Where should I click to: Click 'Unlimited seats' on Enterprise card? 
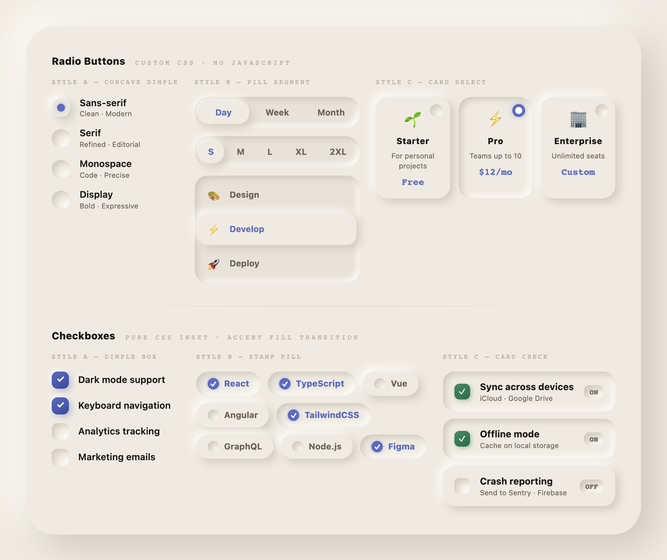click(x=578, y=156)
